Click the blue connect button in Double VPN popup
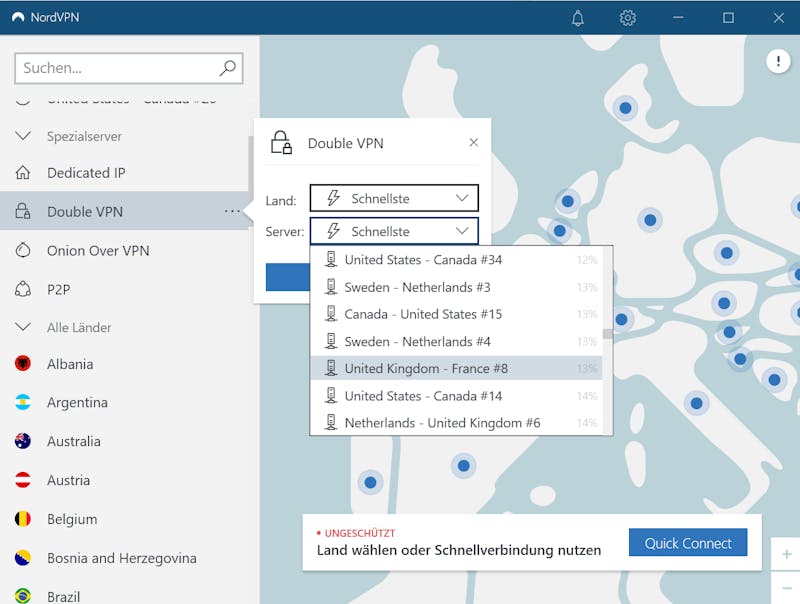800x604 pixels. 287,277
